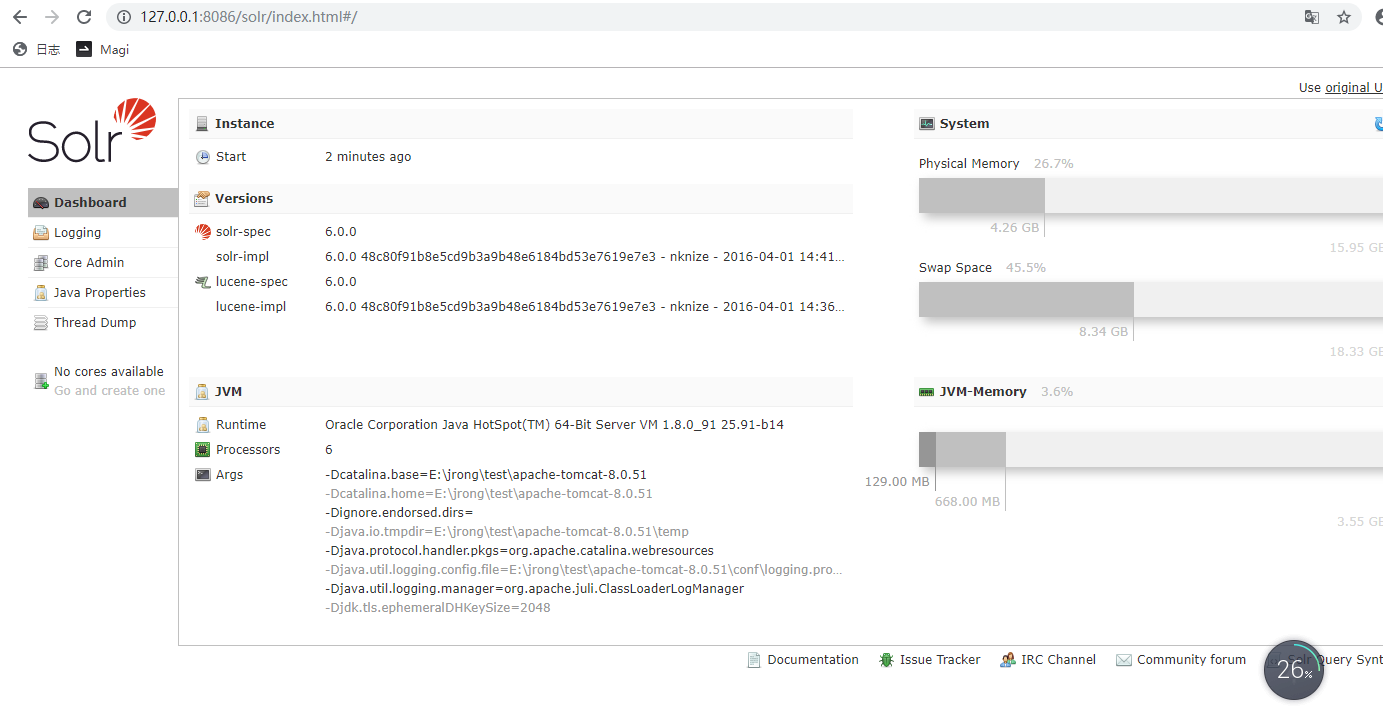Image resolution: width=1383 pixels, height=708 pixels.
Task: Bookmark this page with the star icon
Action: coord(1344,17)
